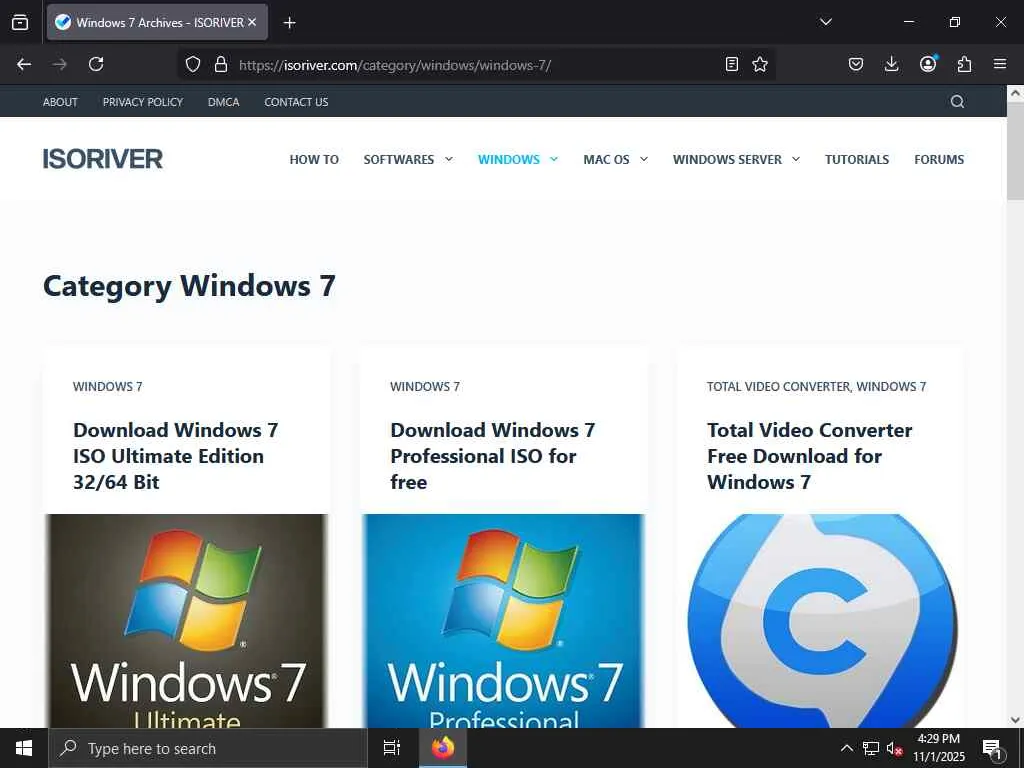Open WINDOWS 7 category above Ultimate Edition post
The height and width of the screenshot is (768, 1024).
click(x=108, y=387)
